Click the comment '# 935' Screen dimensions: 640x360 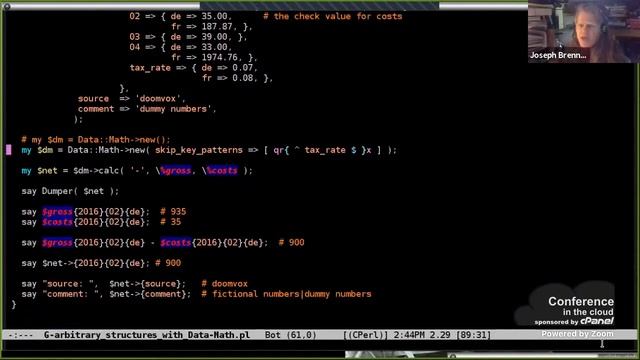173,211
